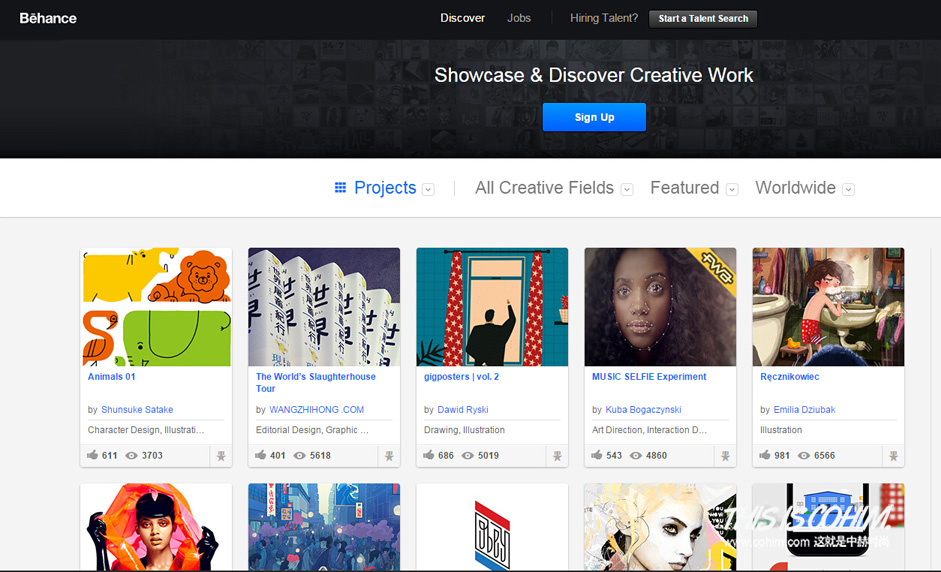Click Editorial Design, Graphic ... category text

point(312,430)
